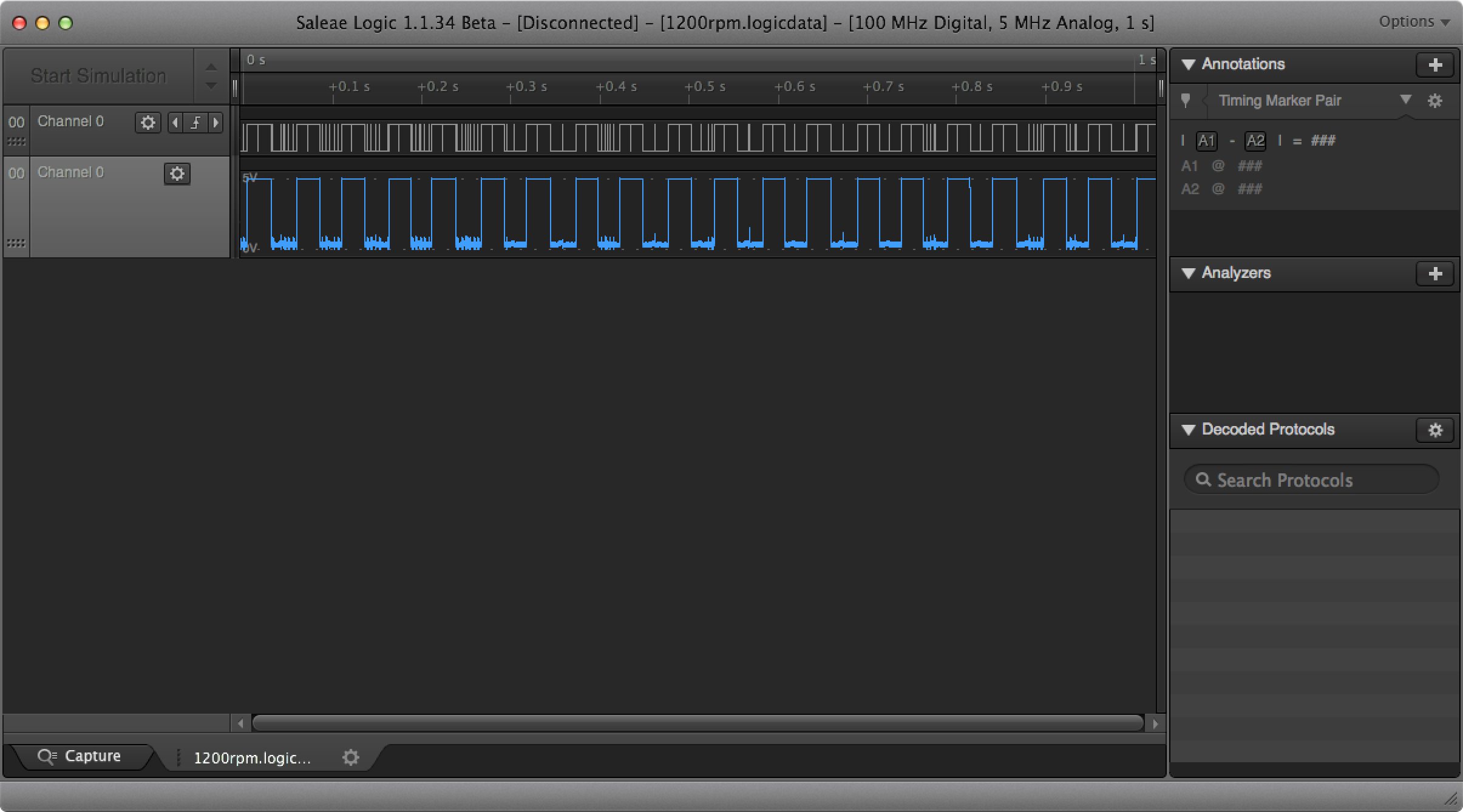1463x812 pixels.
Task: Click Start Simulation button
Action: pos(98,76)
